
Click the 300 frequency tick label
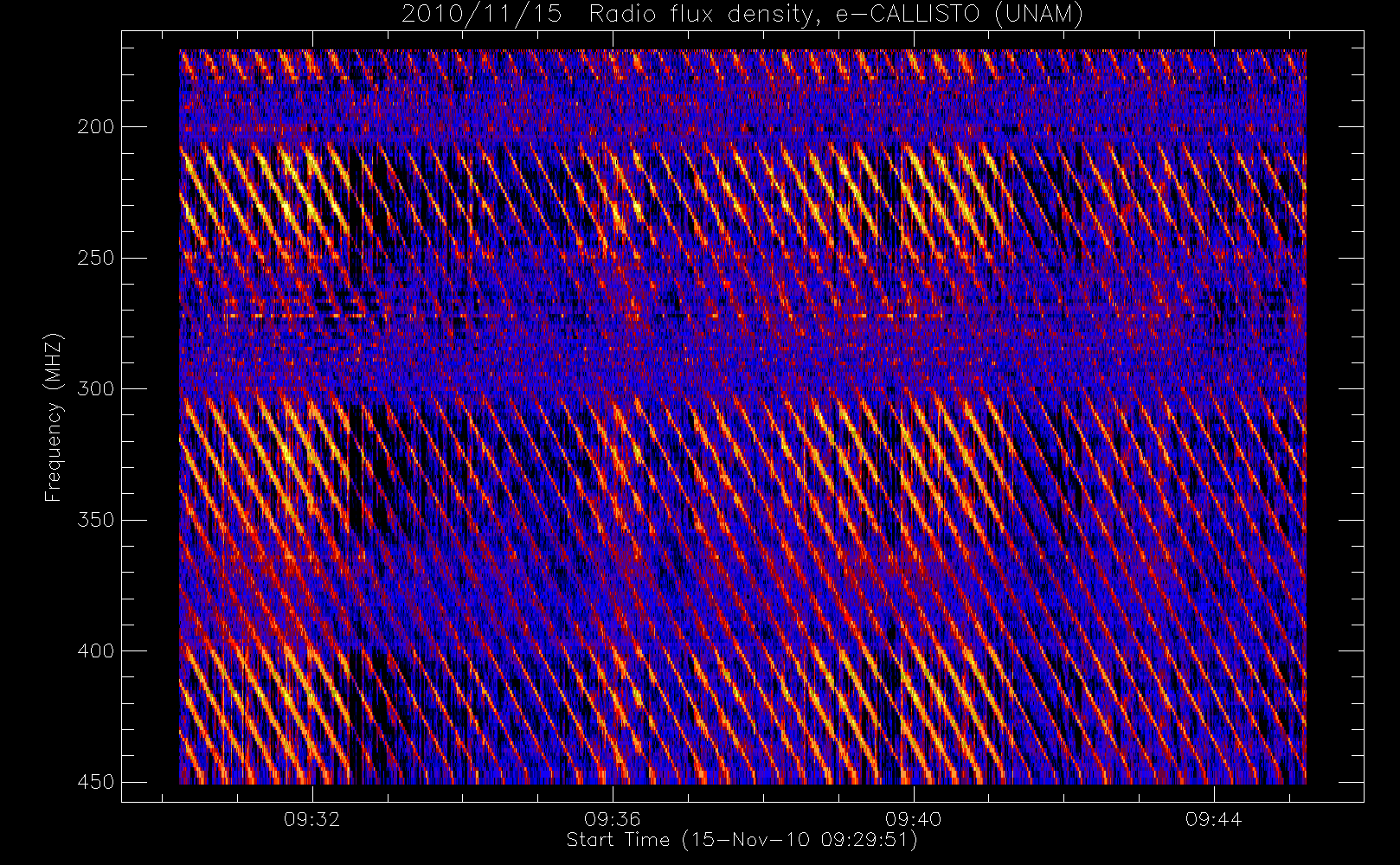[94, 389]
